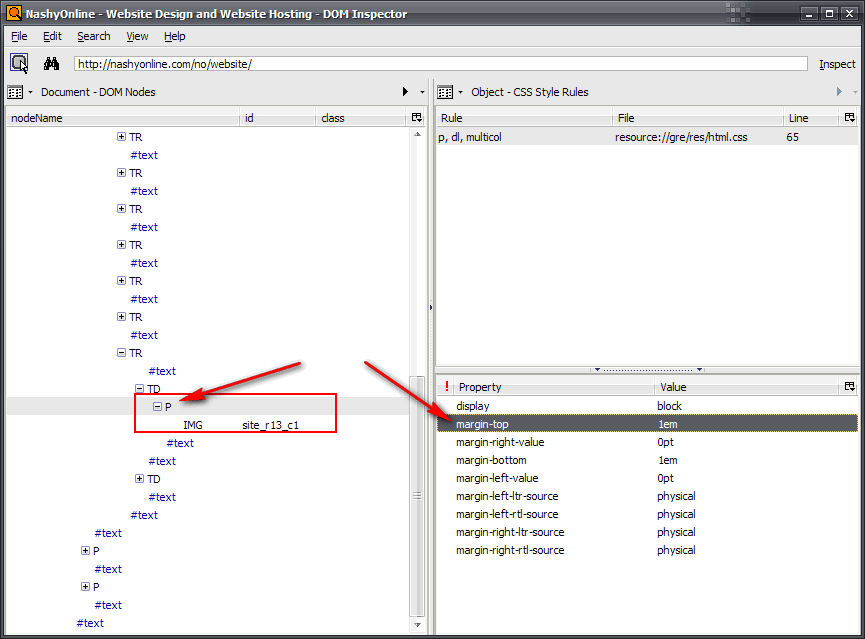Click the right arrow icon on the CSS Style Rules toolbar
The height and width of the screenshot is (639, 865).
click(839, 91)
